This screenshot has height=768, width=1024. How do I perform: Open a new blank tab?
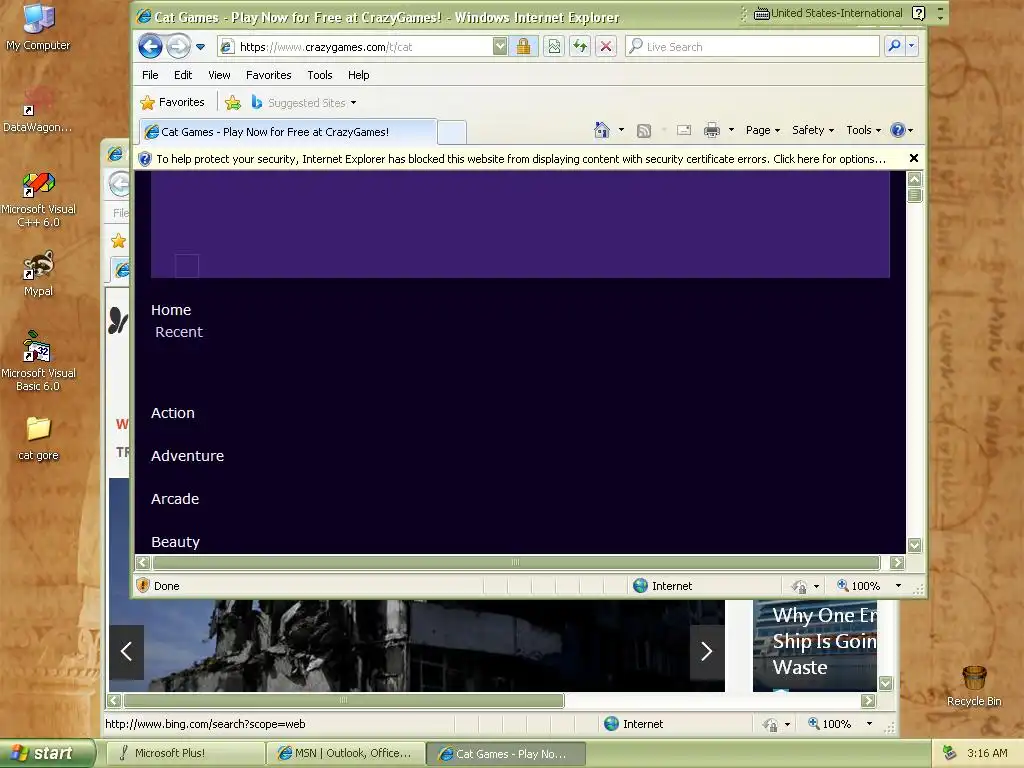(x=452, y=132)
